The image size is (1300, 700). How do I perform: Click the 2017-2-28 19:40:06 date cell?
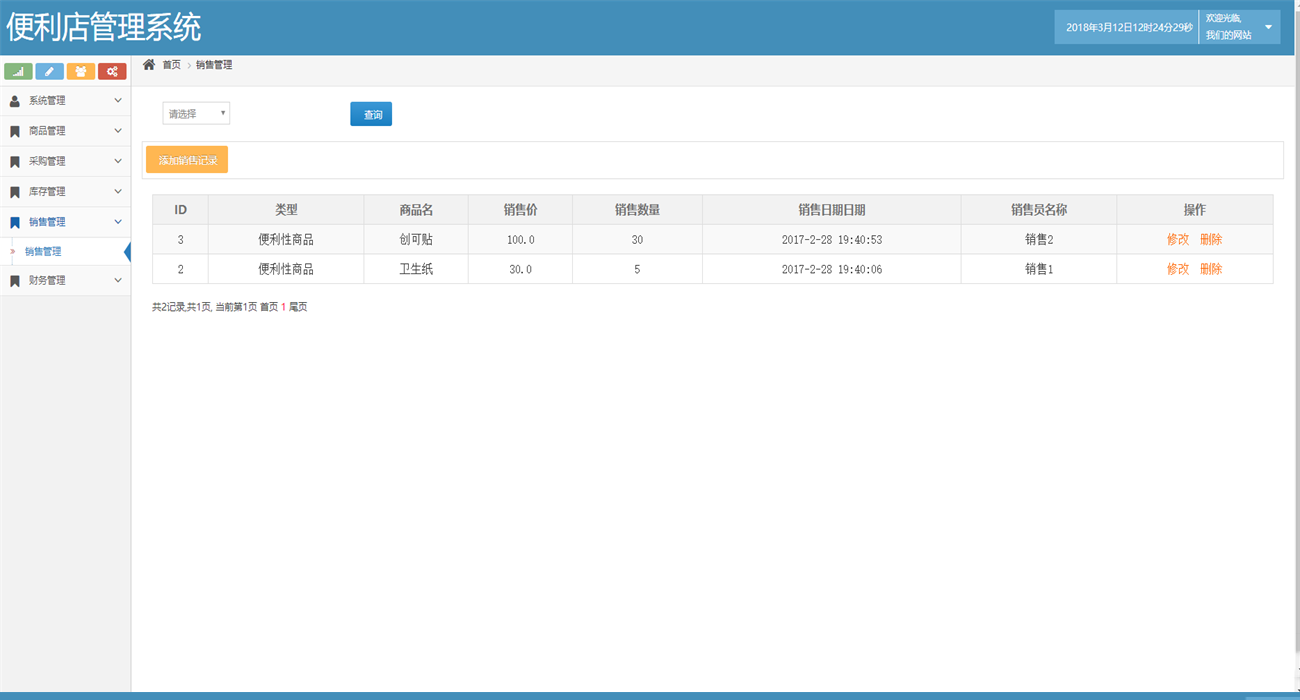[832, 269]
